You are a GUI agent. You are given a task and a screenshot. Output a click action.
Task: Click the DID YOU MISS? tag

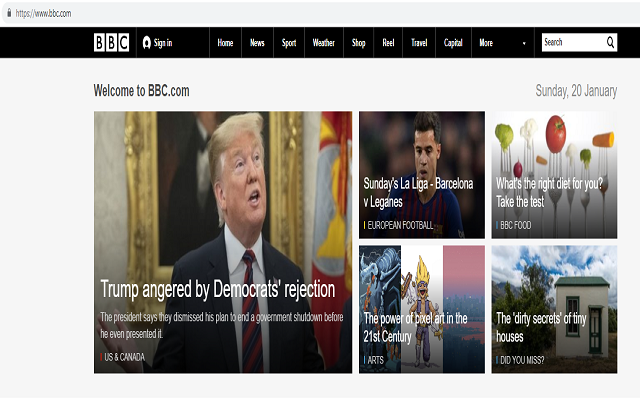coord(522,360)
